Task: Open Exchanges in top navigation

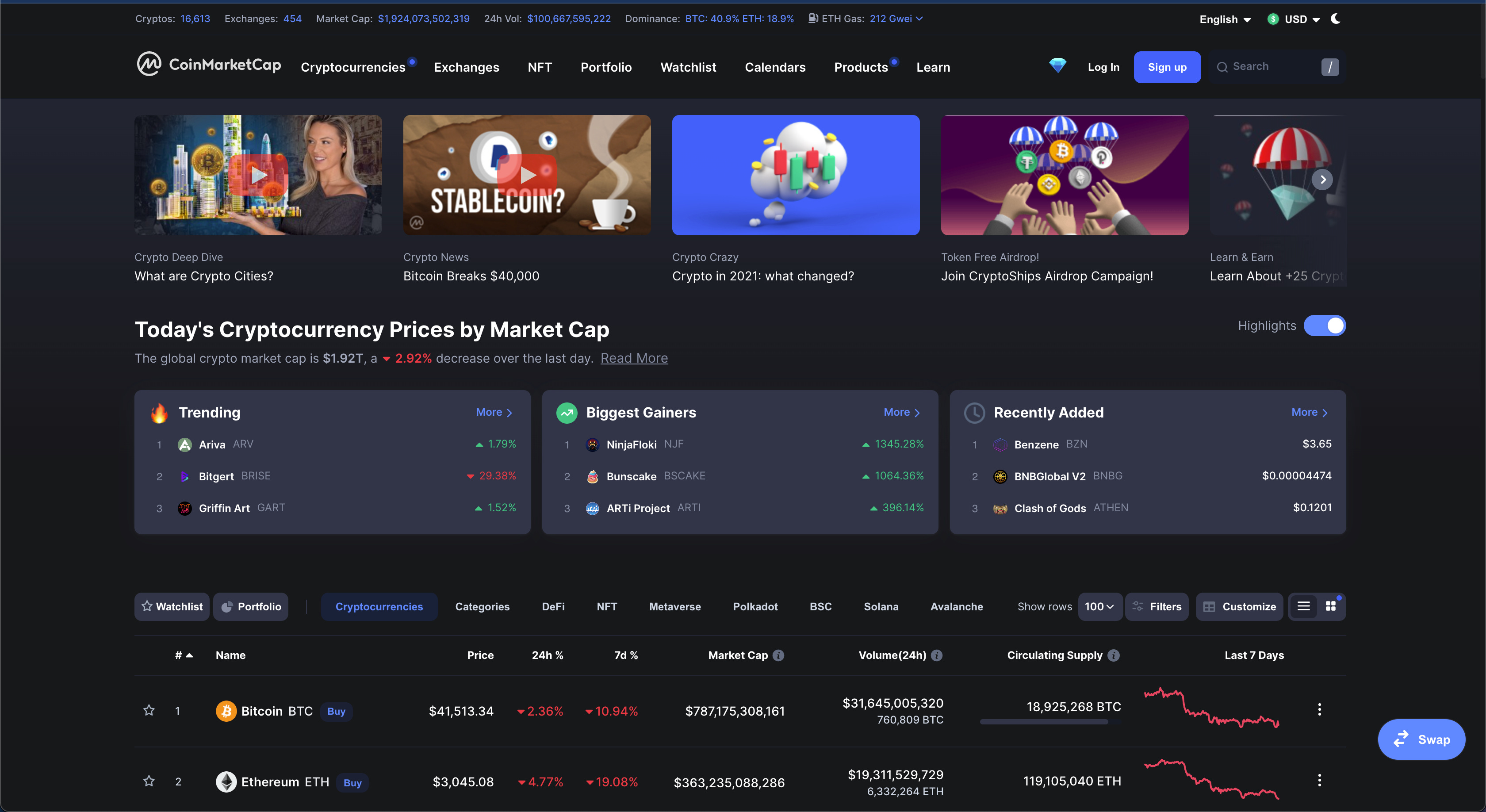Action: (x=466, y=67)
